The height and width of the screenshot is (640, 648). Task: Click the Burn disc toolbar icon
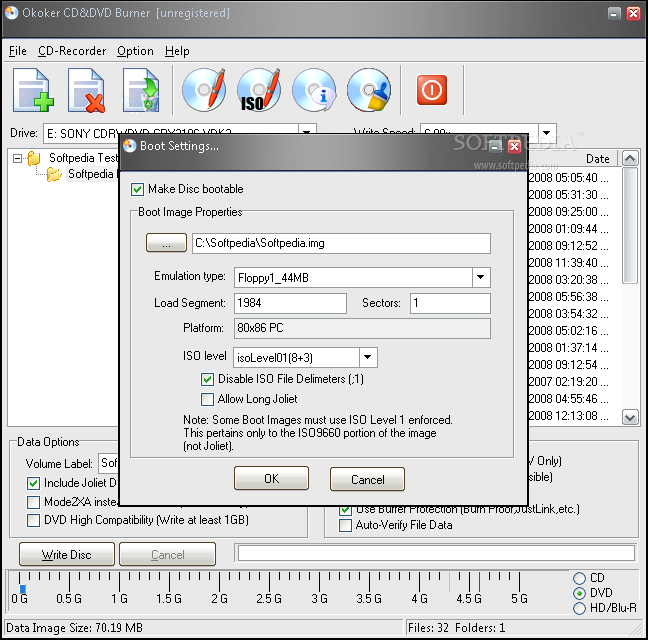coord(204,90)
